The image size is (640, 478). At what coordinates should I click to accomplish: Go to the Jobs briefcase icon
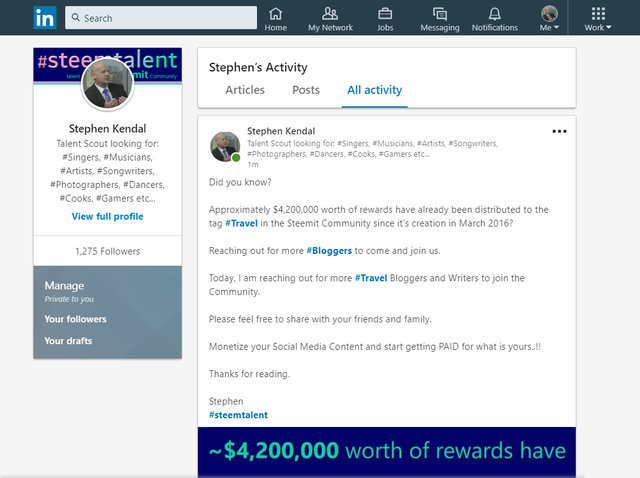(385, 18)
